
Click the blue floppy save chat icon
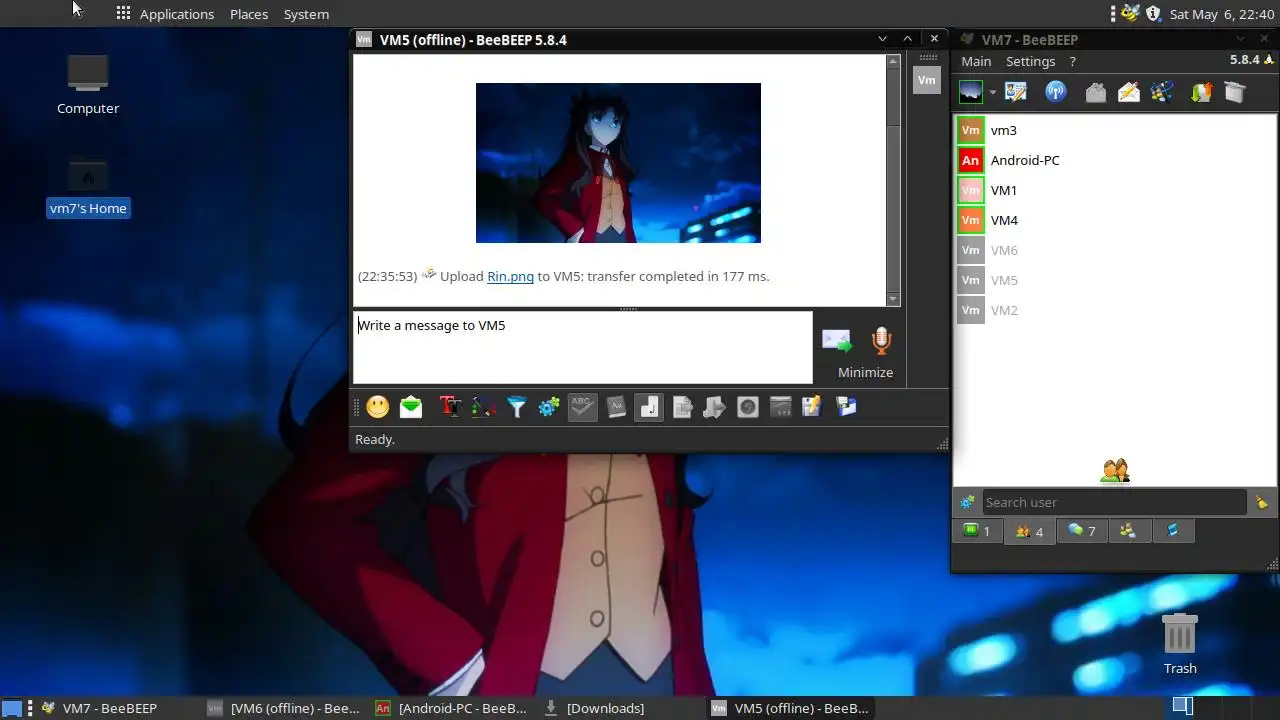point(846,407)
